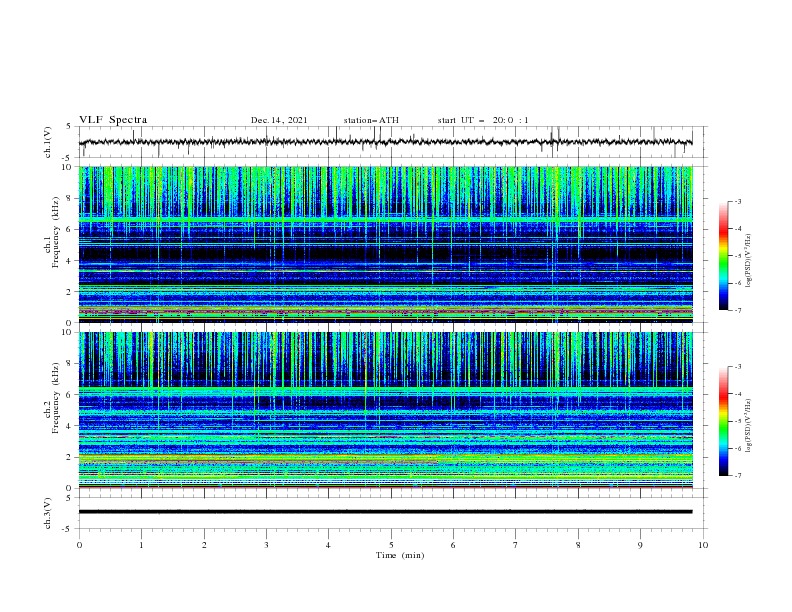The height and width of the screenshot is (612, 792).
Task: Click the "VLF Spectra" title text
Action: [113, 120]
